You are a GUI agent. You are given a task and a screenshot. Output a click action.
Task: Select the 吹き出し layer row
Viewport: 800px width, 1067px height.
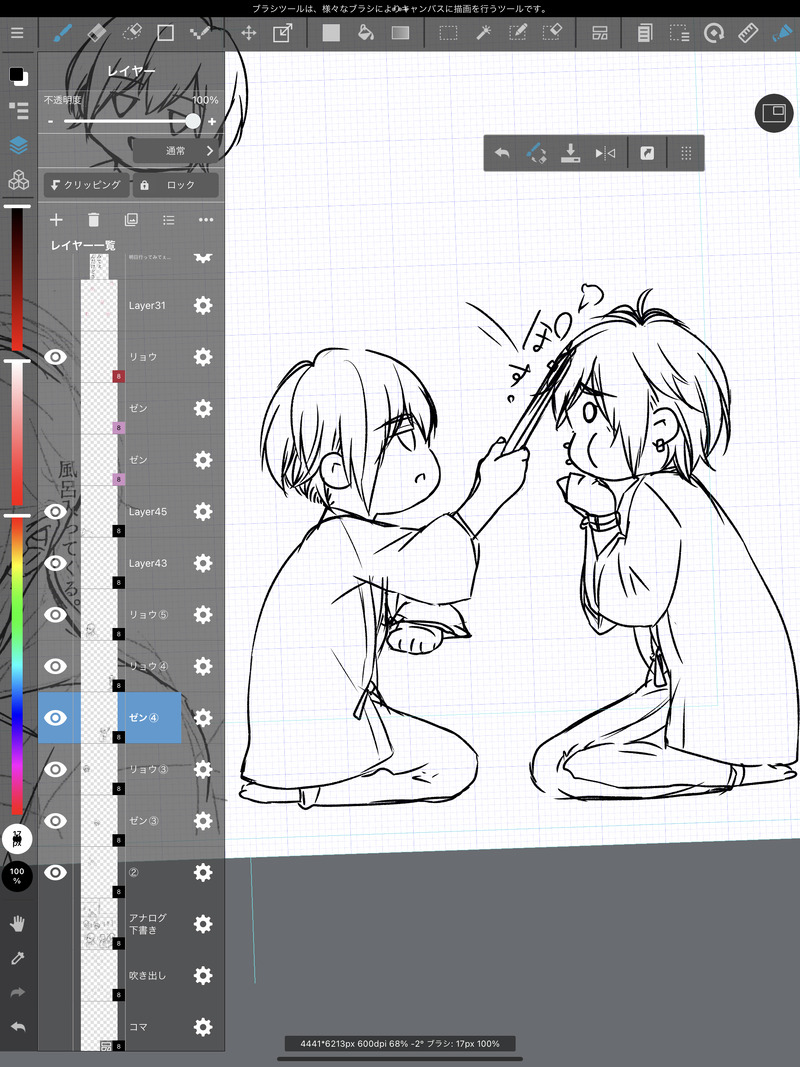(131, 975)
